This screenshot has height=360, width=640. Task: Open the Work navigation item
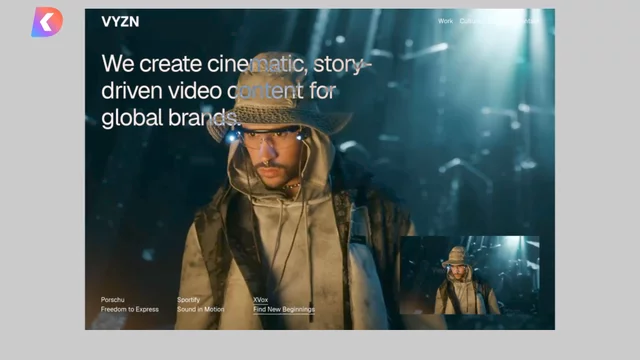coord(445,21)
